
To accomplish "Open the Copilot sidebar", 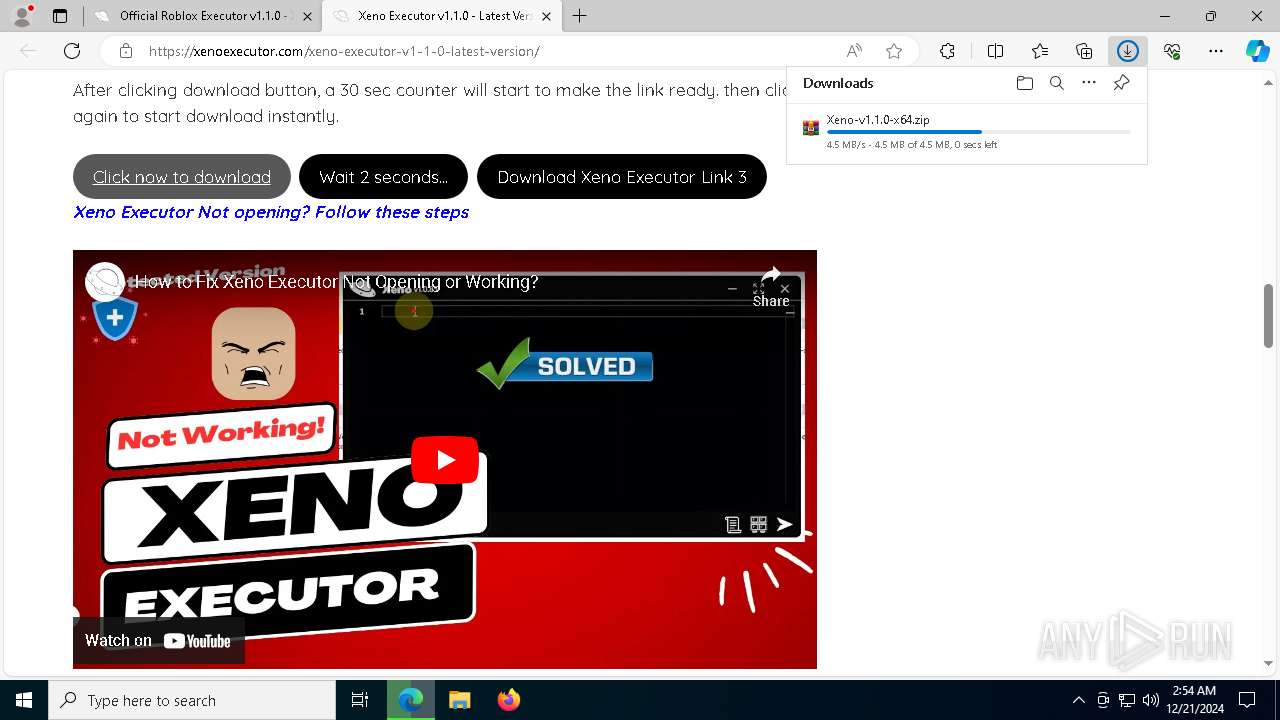I will (x=1258, y=51).
